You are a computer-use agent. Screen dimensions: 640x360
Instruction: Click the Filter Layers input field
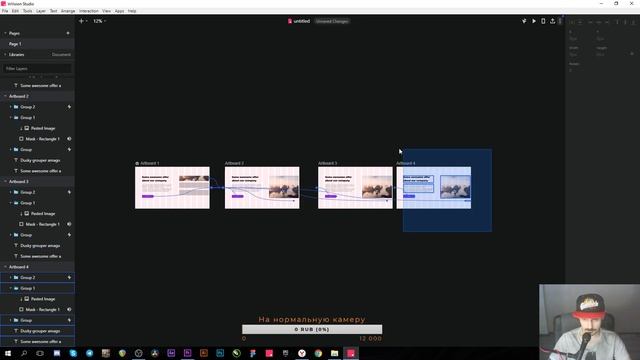pyautogui.click(x=37, y=69)
